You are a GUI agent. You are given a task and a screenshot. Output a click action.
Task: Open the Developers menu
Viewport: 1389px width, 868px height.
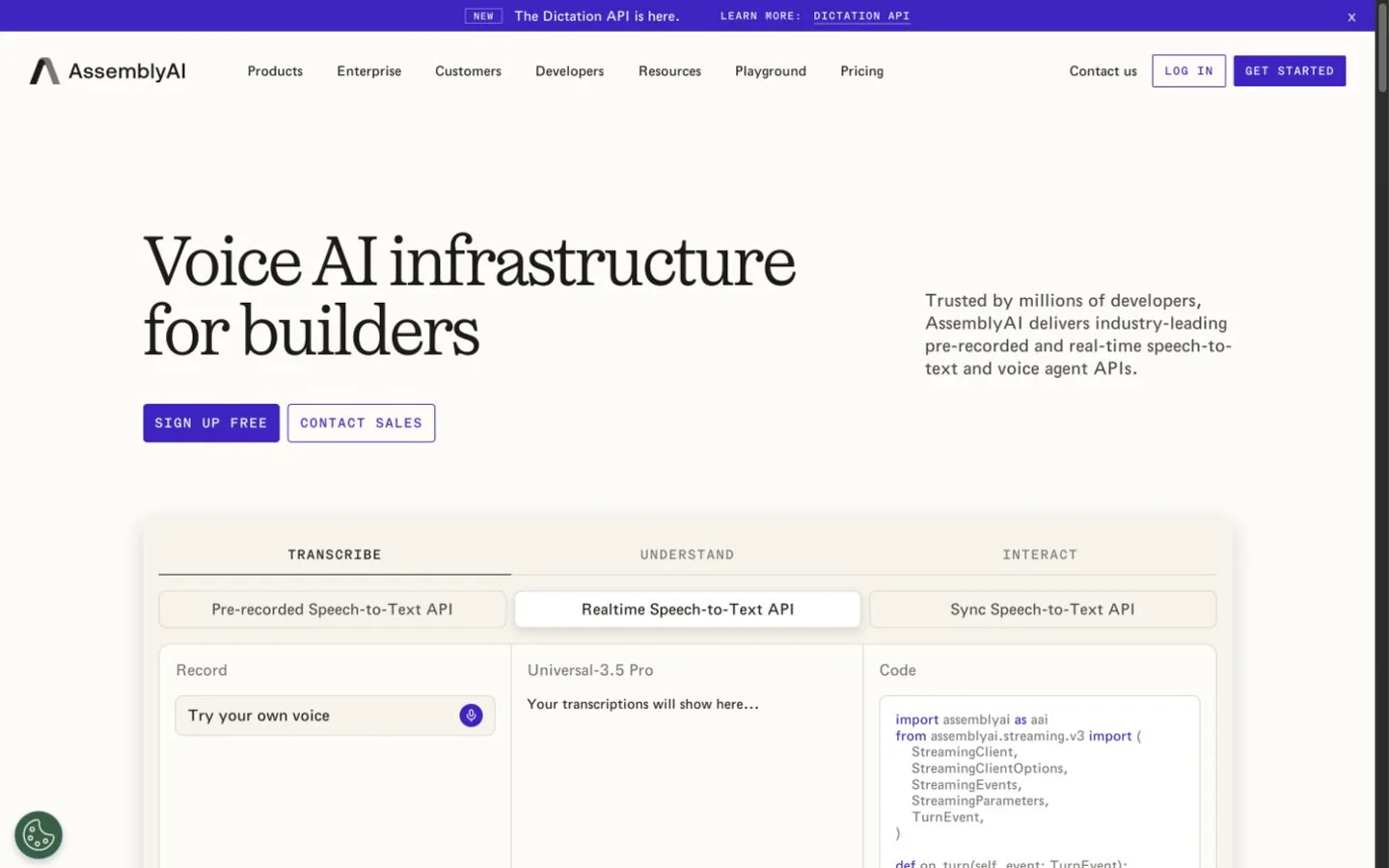click(x=569, y=71)
